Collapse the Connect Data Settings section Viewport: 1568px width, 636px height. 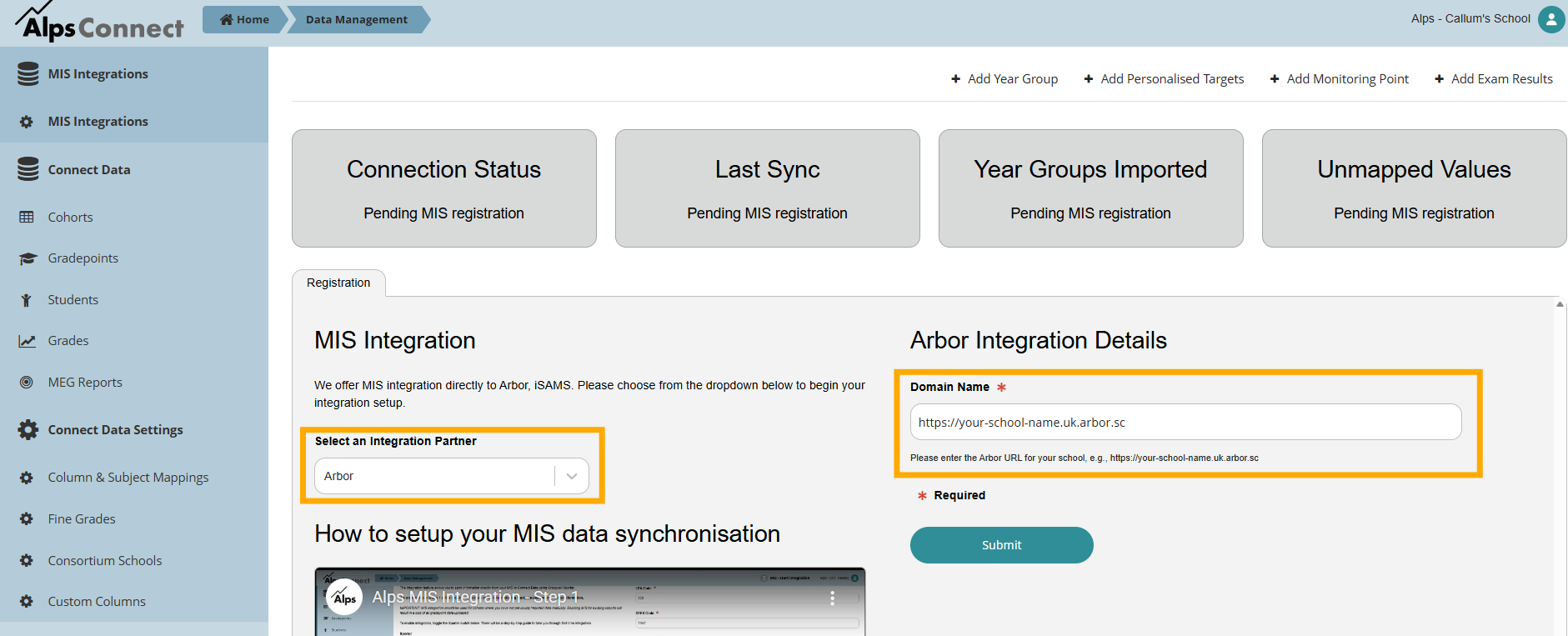pyautogui.click(x=115, y=430)
